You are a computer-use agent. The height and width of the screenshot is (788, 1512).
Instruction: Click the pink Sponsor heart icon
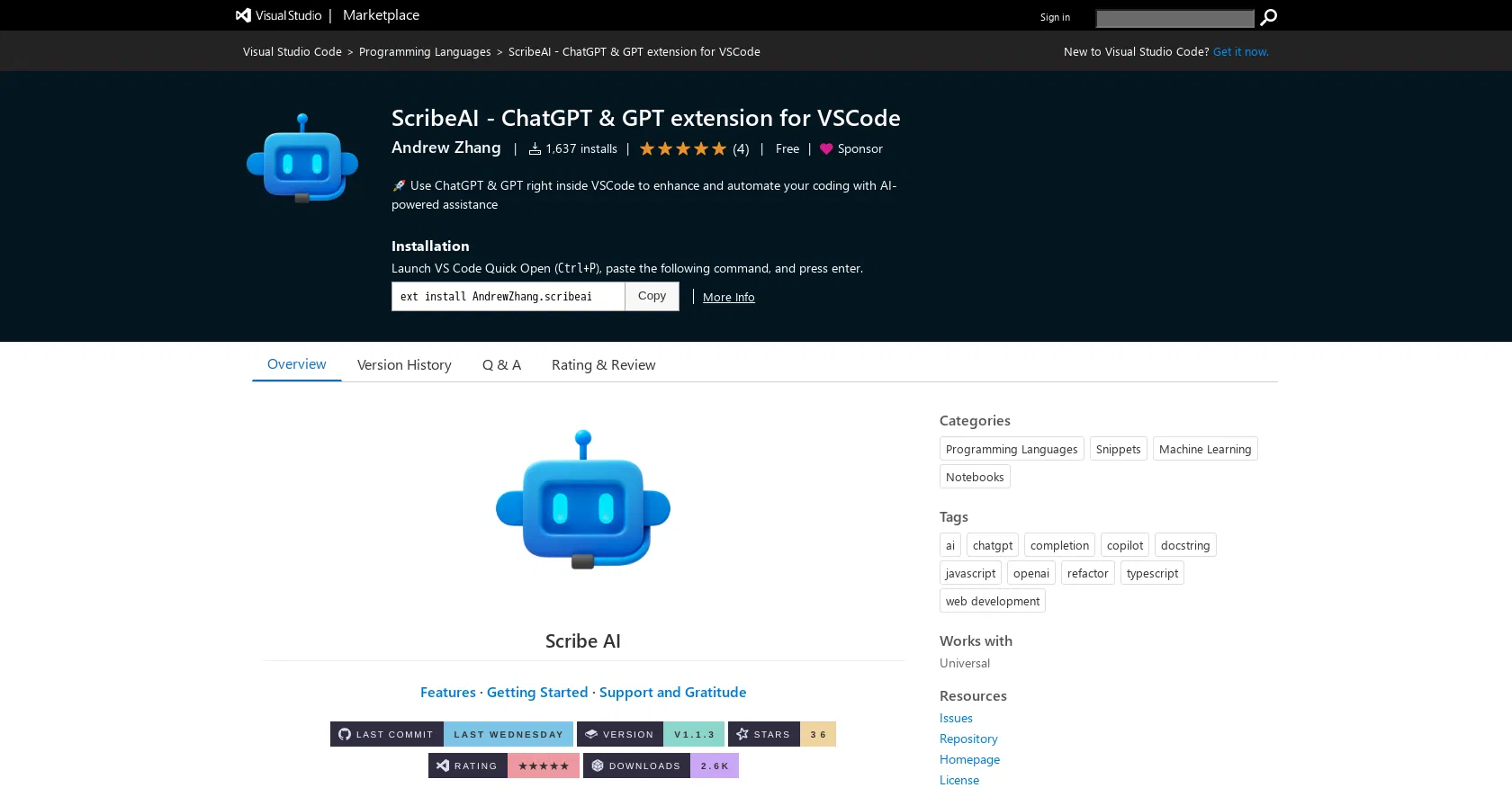(826, 149)
